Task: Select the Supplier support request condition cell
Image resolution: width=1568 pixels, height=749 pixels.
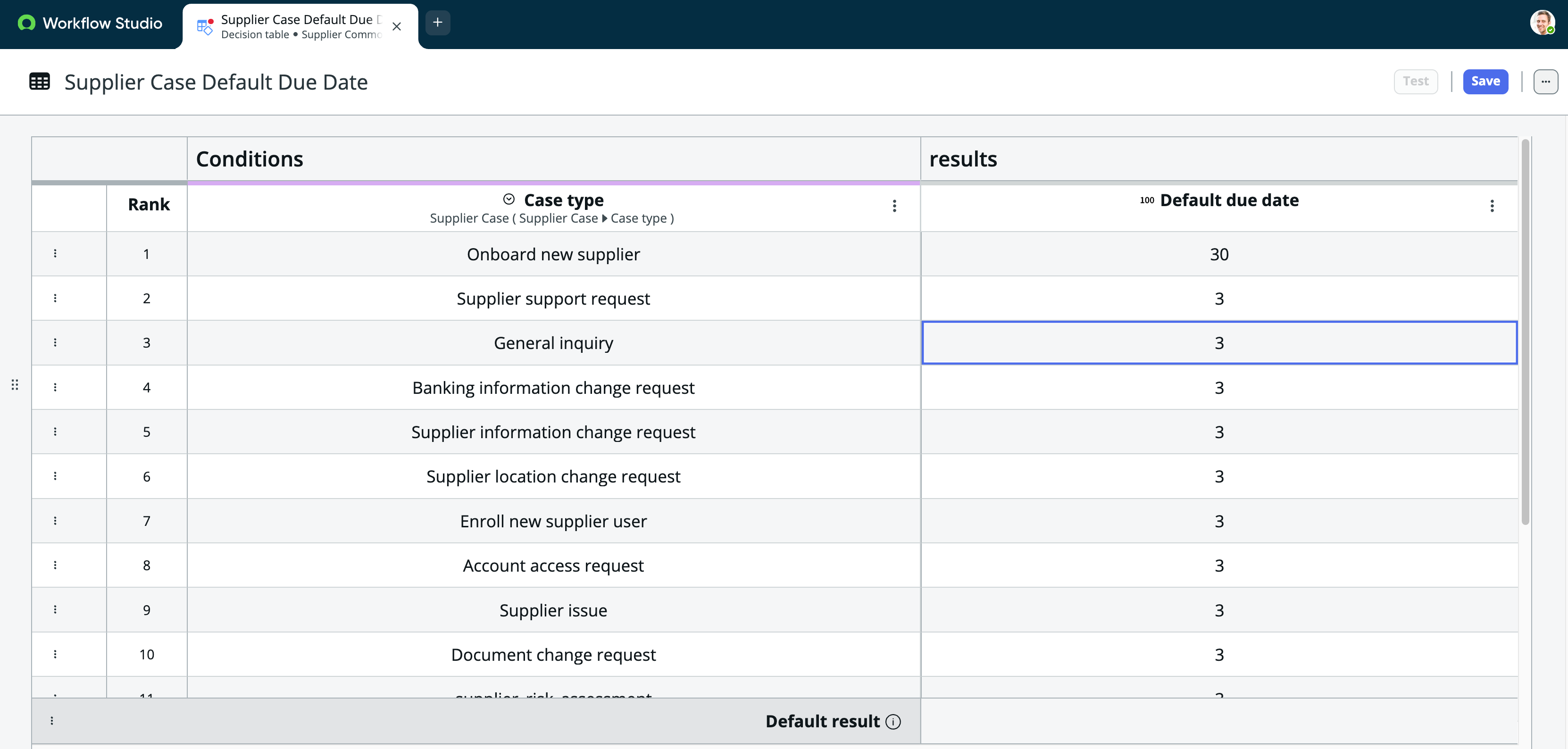Action: coord(553,298)
